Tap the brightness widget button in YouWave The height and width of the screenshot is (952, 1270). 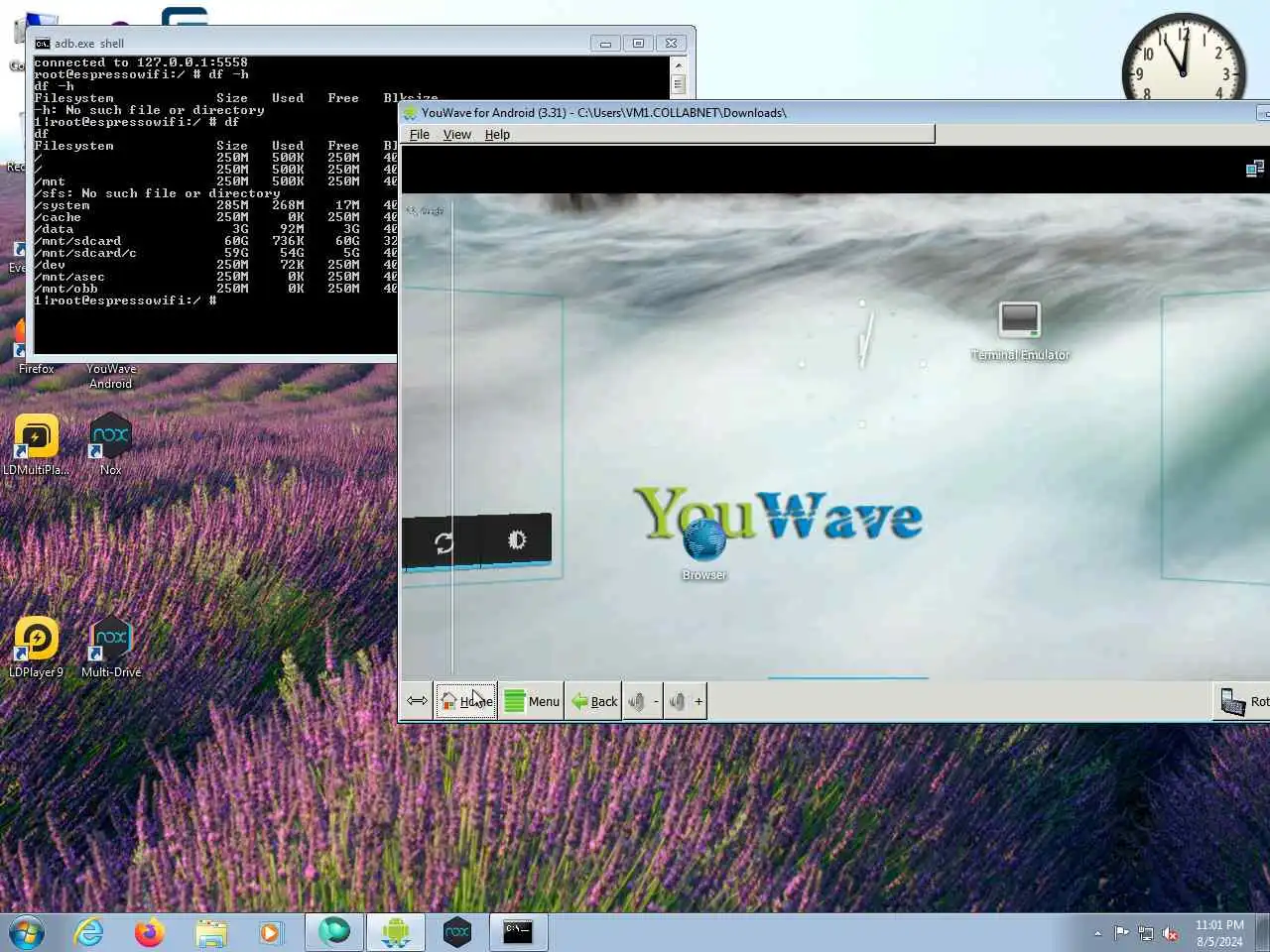(x=516, y=539)
